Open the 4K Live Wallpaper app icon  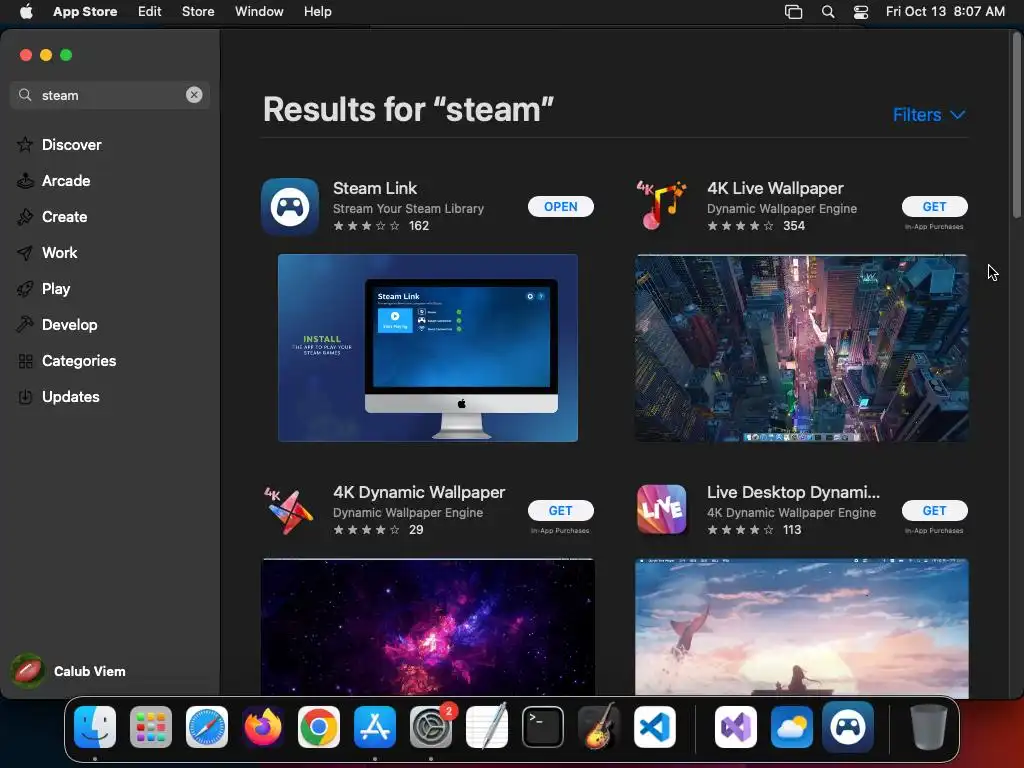[662, 206]
